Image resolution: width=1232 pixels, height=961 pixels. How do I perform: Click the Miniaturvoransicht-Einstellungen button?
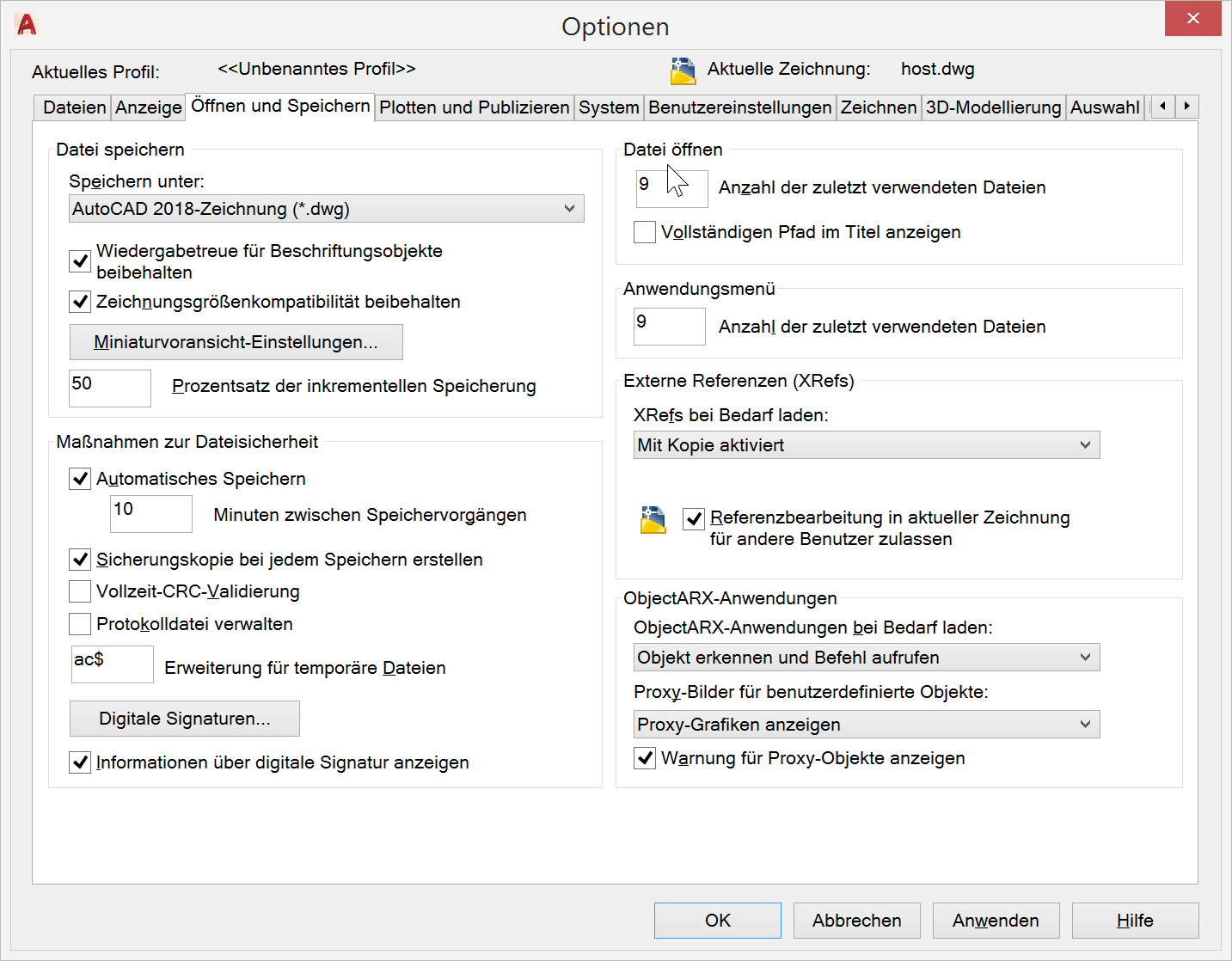[236, 342]
